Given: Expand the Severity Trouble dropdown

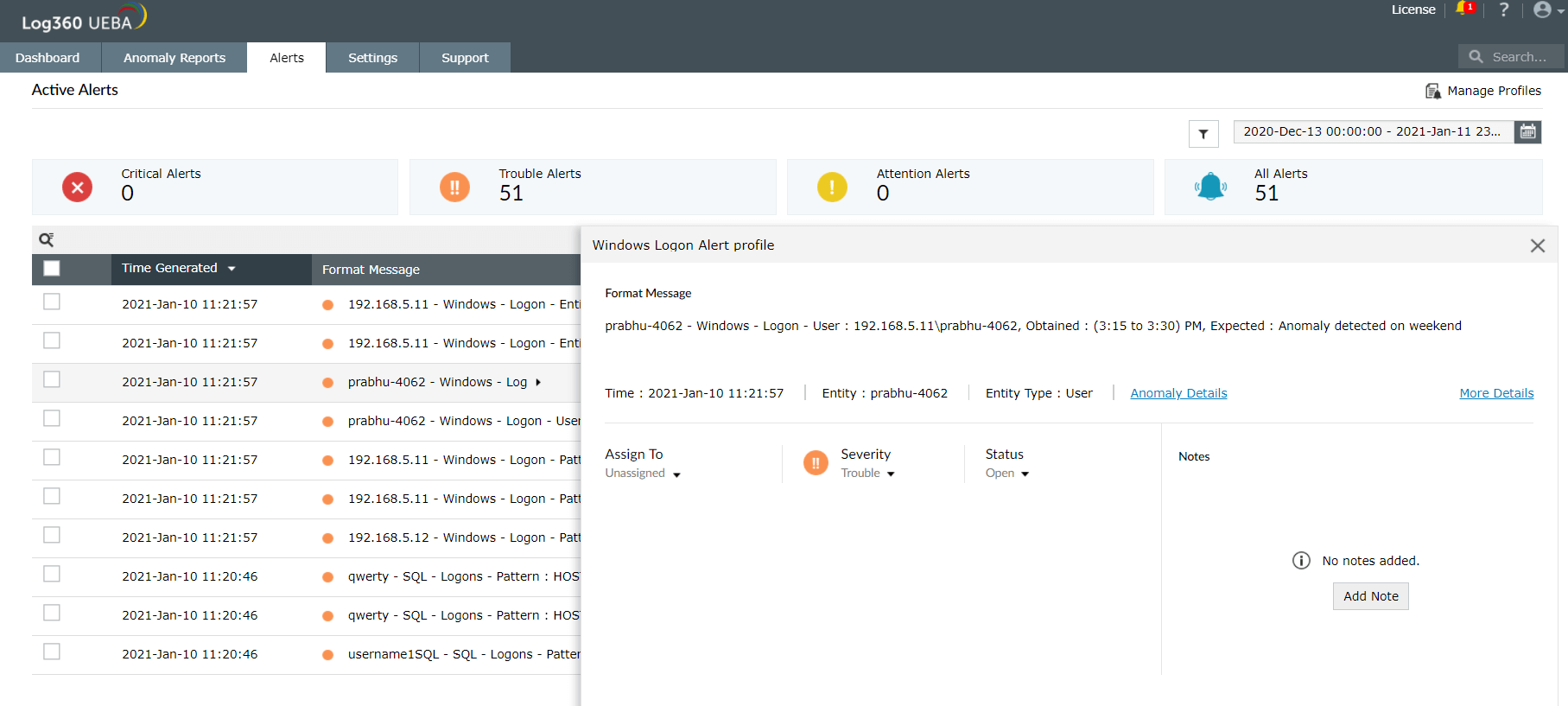Looking at the screenshot, I should pos(867,474).
